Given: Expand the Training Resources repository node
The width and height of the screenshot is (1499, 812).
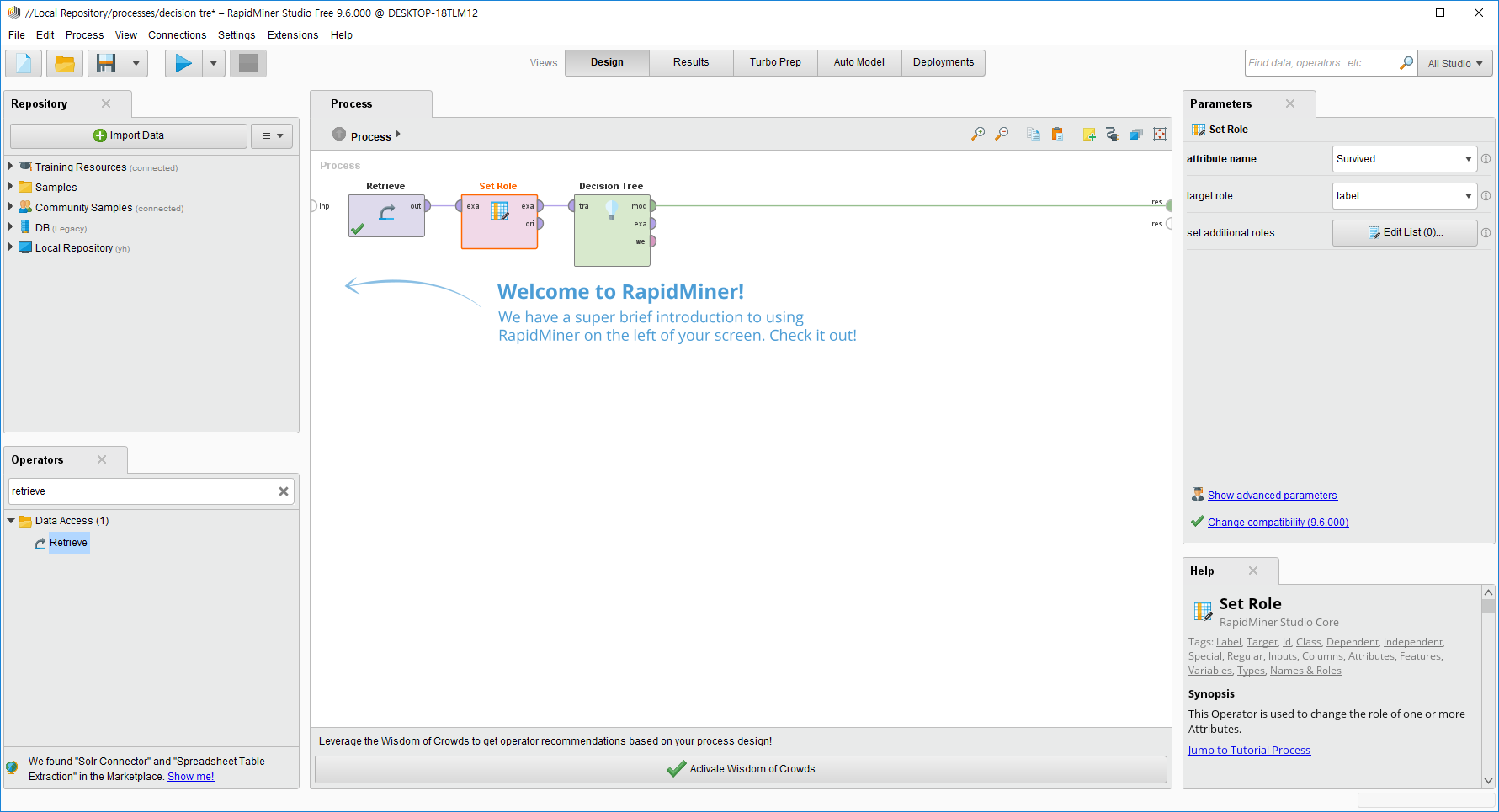Looking at the screenshot, I should [11, 167].
